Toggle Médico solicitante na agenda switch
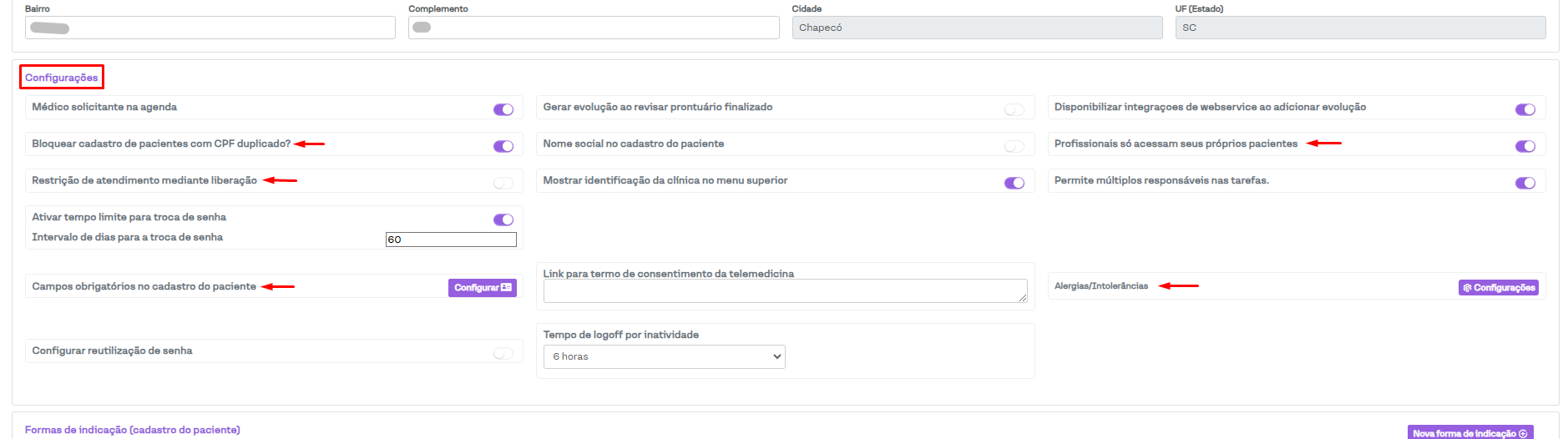The image size is (1568, 439). [x=503, y=109]
